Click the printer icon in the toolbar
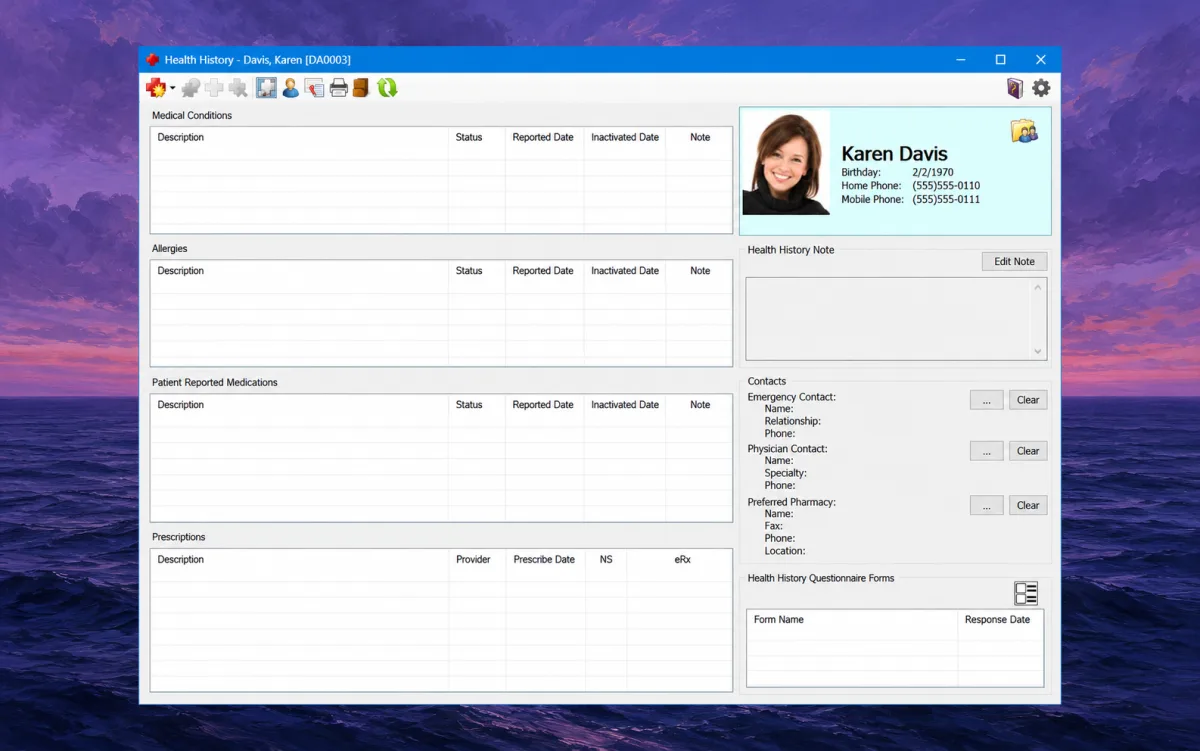The image size is (1200, 751). click(x=339, y=88)
